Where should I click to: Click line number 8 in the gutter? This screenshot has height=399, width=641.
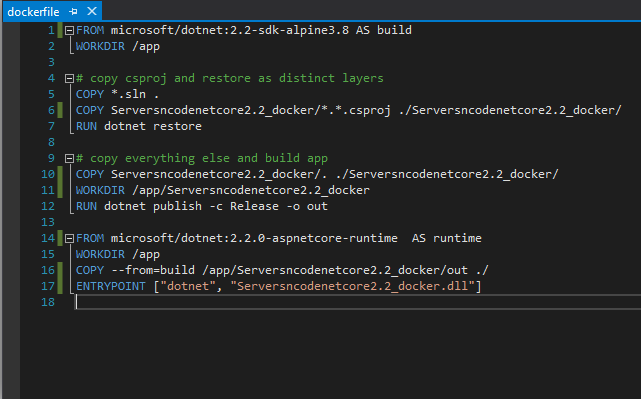[x=51, y=142]
